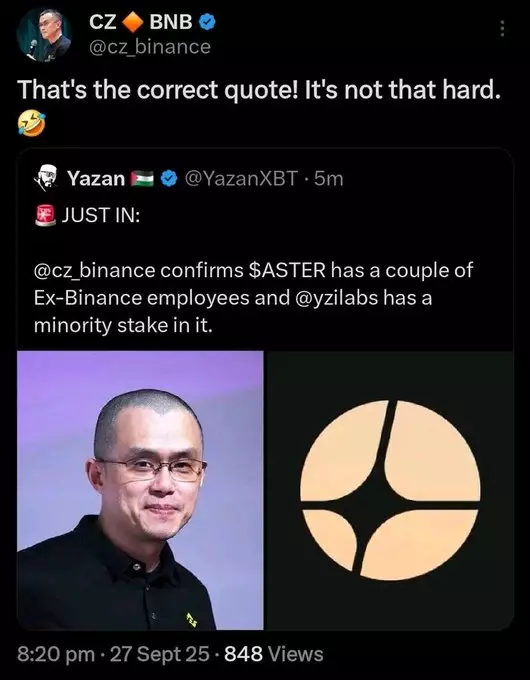
Task: Click Yazan's blue verified badge
Action: 169,178
